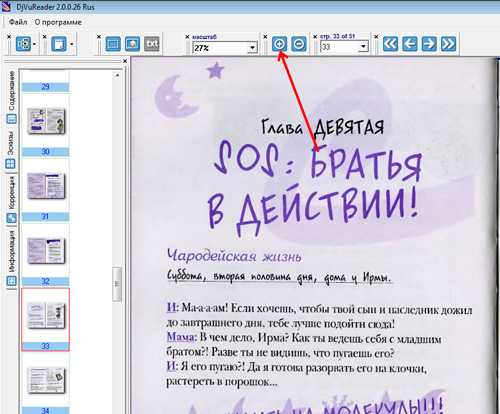The width and height of the screenshot is (500, 414).
Task: Open dropdown arrow next to page layout icon
Action: tap(72, 44)
